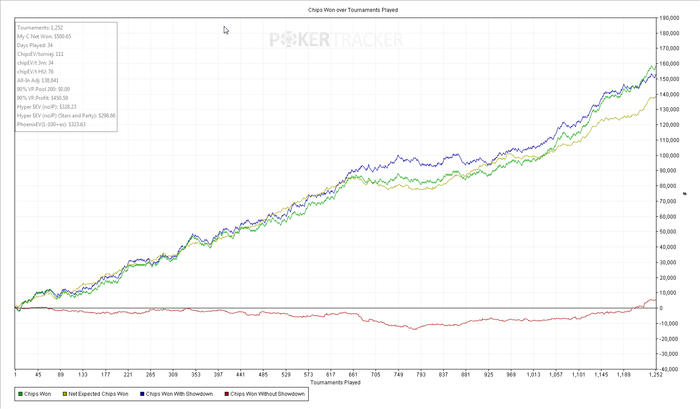Click the Hyper $EV (Stars and Party) $298.66 line
This screenshot has height=409, width=700.
point(66,116)
